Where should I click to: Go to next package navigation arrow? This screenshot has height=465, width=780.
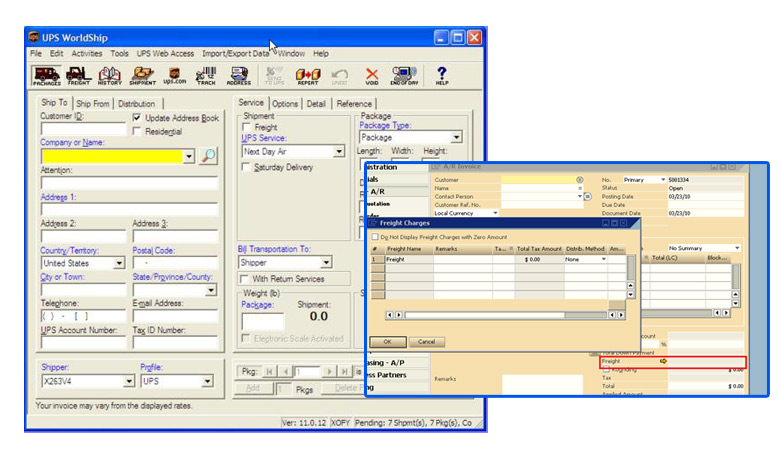pos(329,372)
